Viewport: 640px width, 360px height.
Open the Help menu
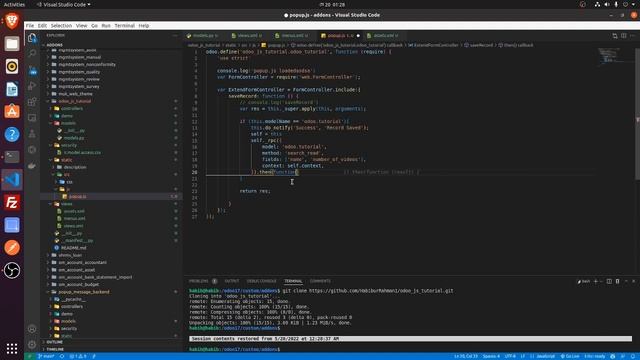144,26
